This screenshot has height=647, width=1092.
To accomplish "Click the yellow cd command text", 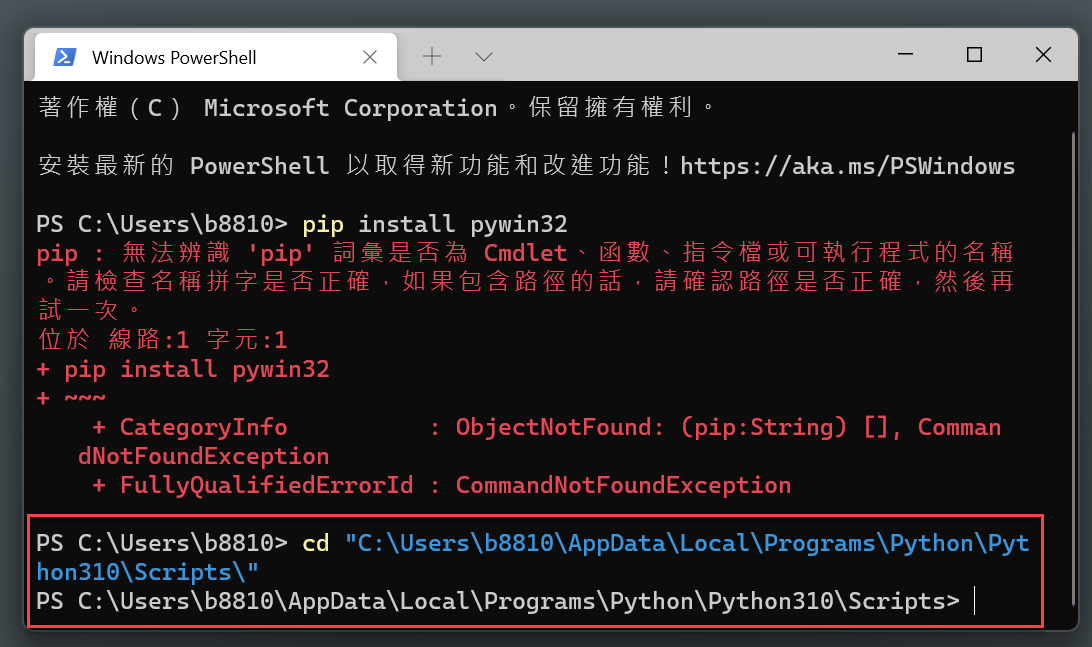I will tap(315, 543).
